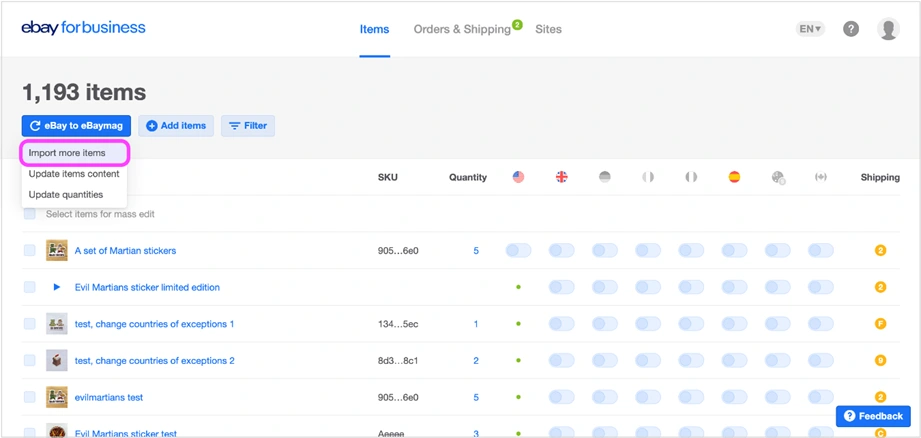Tick checkbox for Evil Martians sticker limited edition
Viewport: 921px width, 438px height.
(x=29, y=287)
